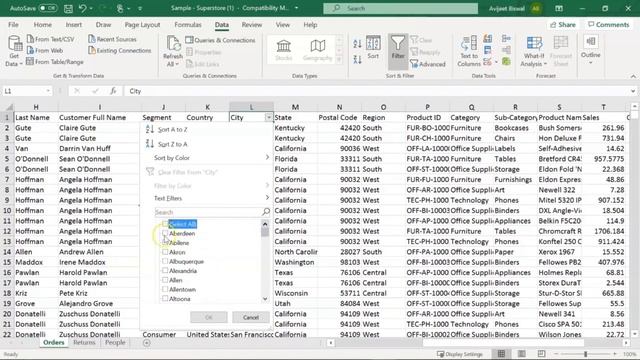Choose From Web import
640x360 pixels.
point(45,50)
